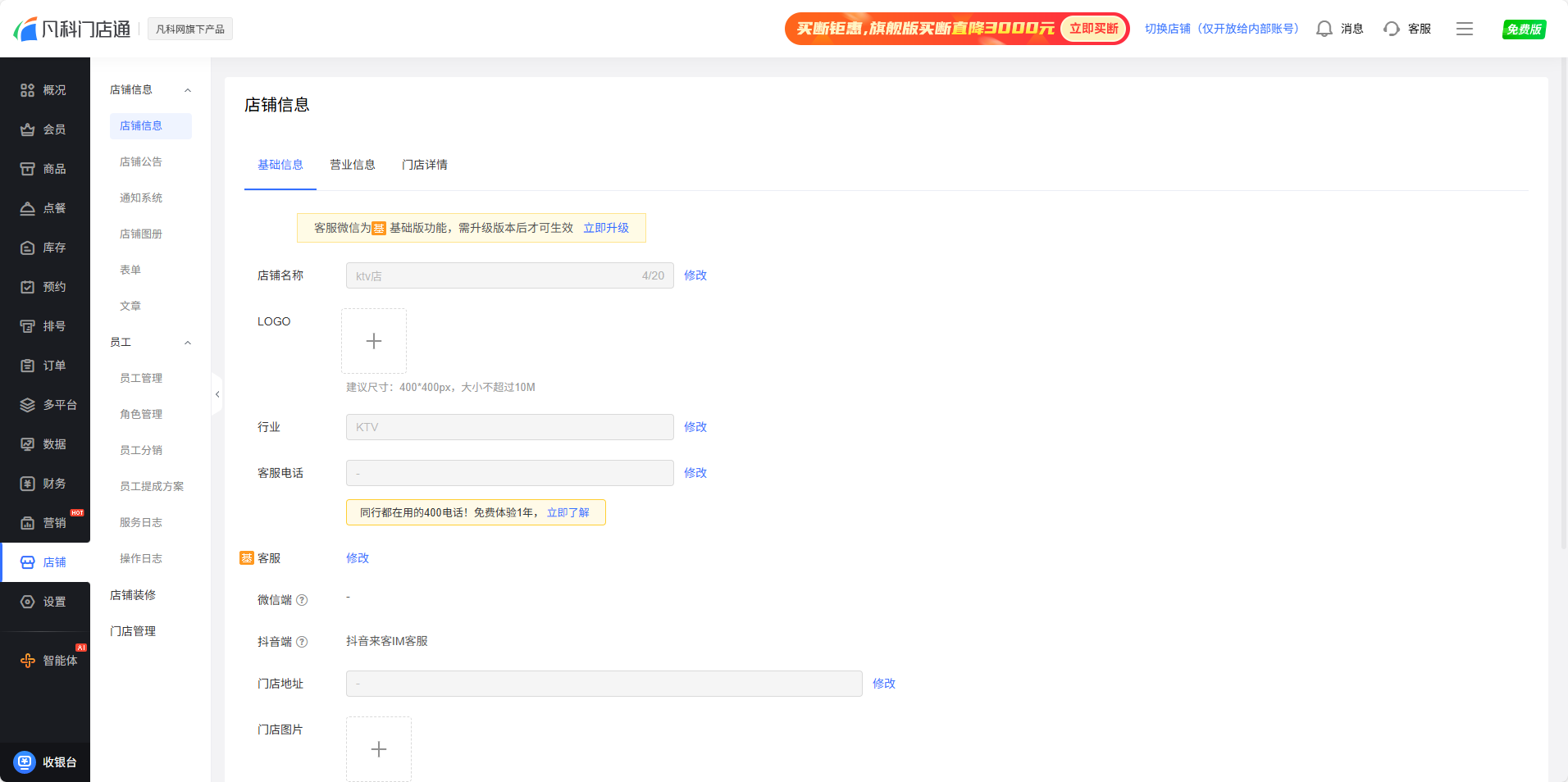Click 修改 next to 行业
The width and height of the screenshot is (1568, 782).
pyautogui.click(x=695, y=427)
